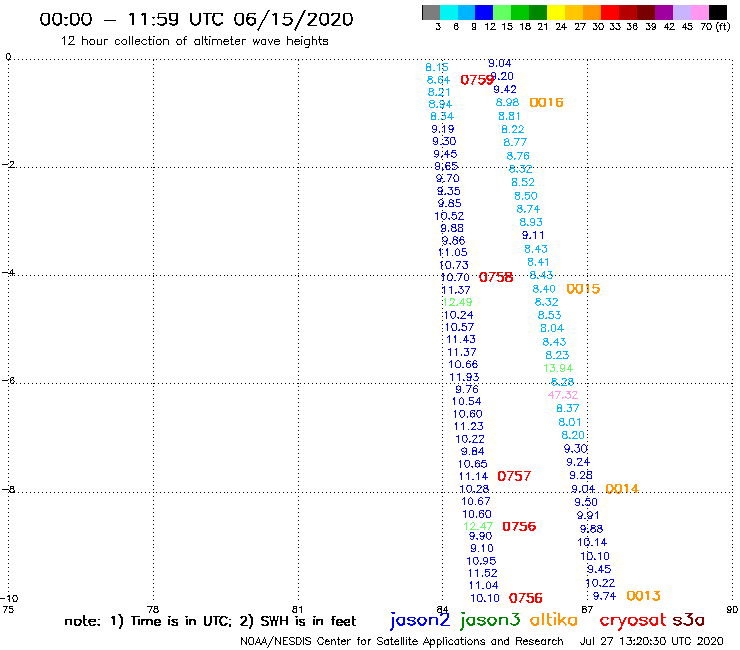Click the 9.19 wave height value
The height and width of the screenshot is (650, 740).
[443, 129]
